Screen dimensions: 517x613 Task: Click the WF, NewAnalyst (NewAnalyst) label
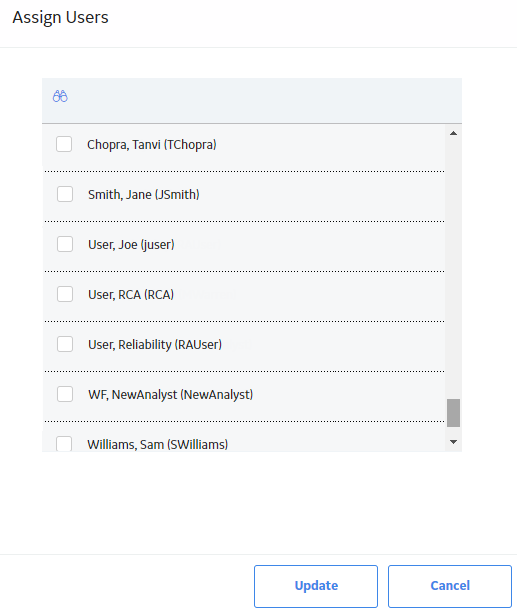click(x=171, y=395)
